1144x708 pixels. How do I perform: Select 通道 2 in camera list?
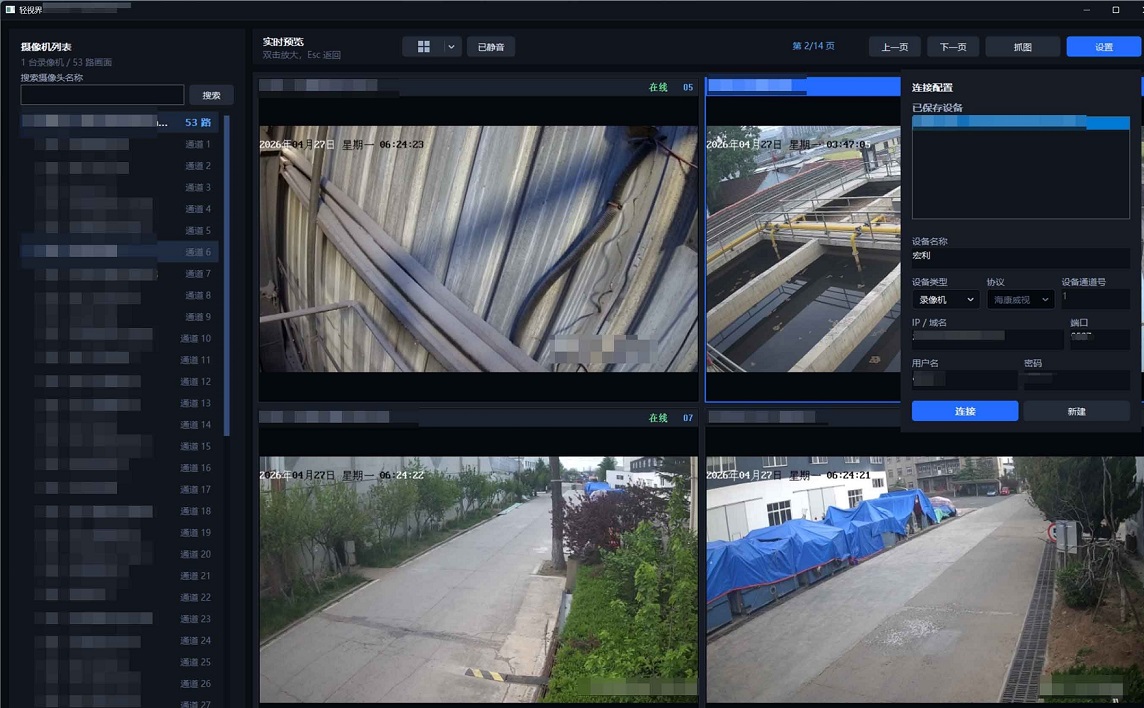point(120,166)
